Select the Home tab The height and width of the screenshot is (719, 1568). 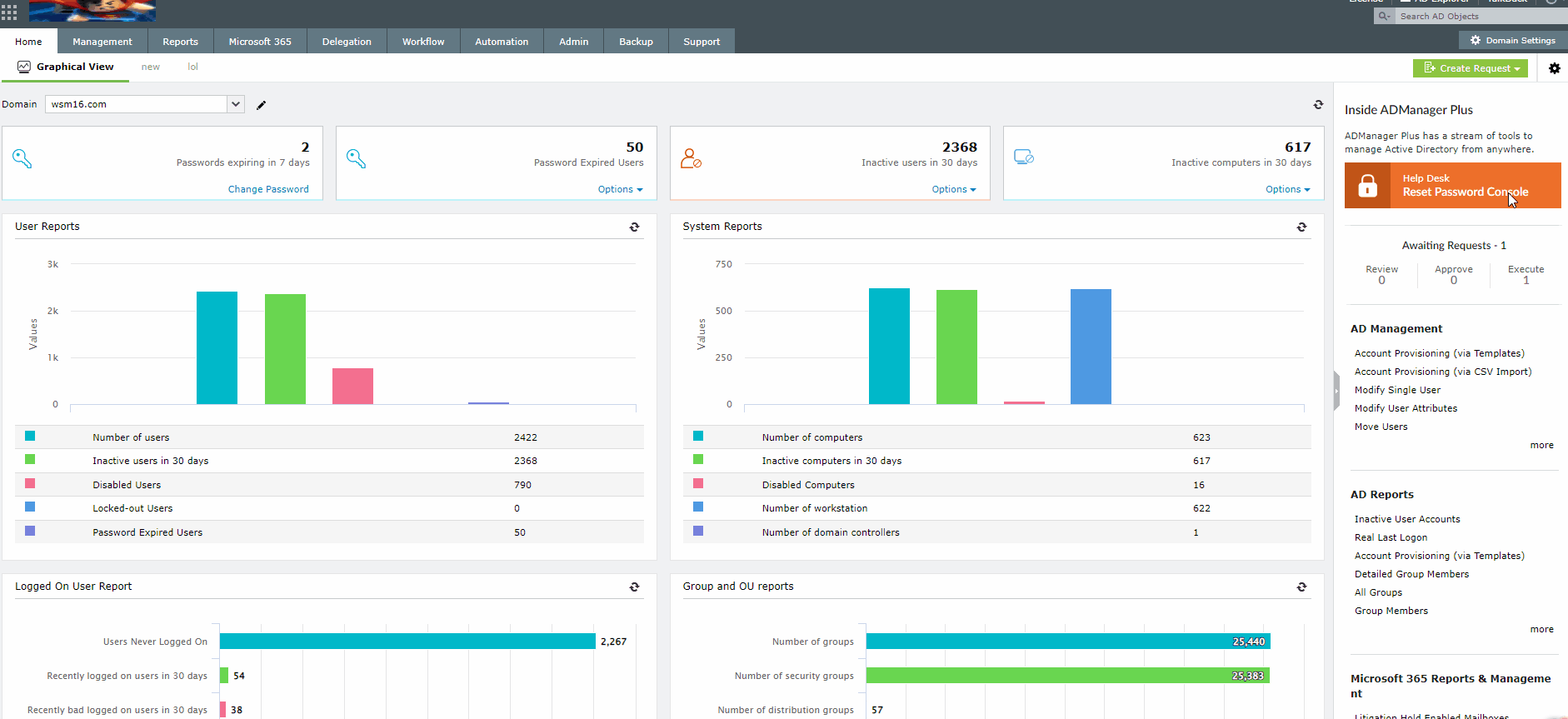[28, 42]
